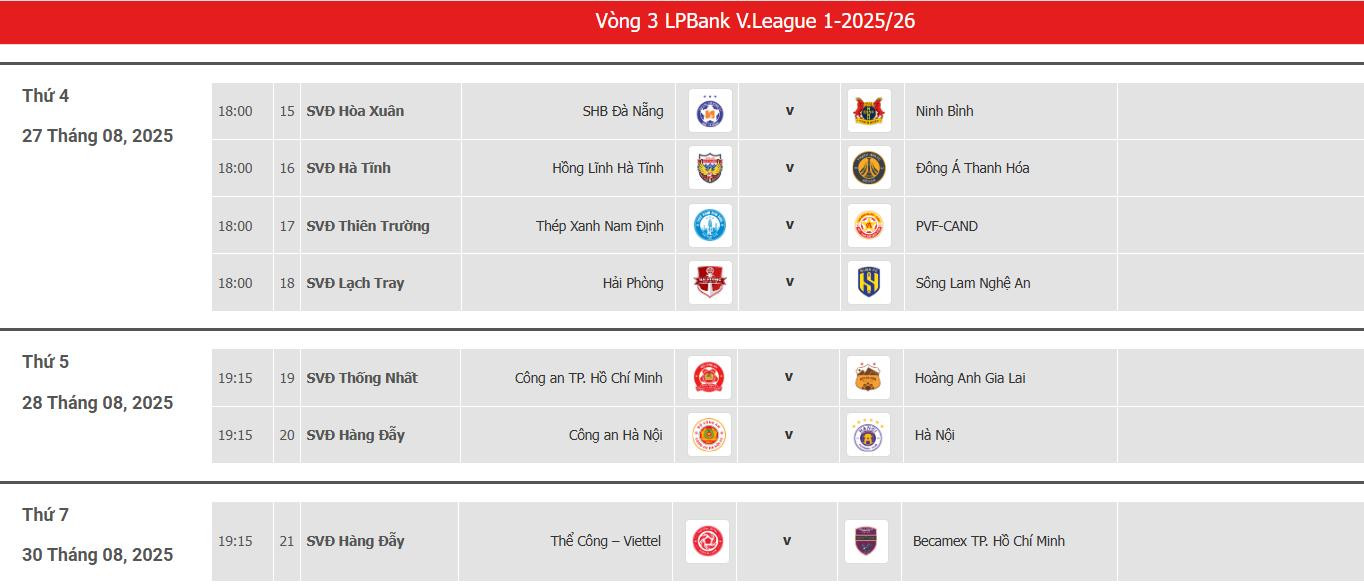Click the 'v' in match 15 row
The image size is (1364, 585).
pos(789,111)
